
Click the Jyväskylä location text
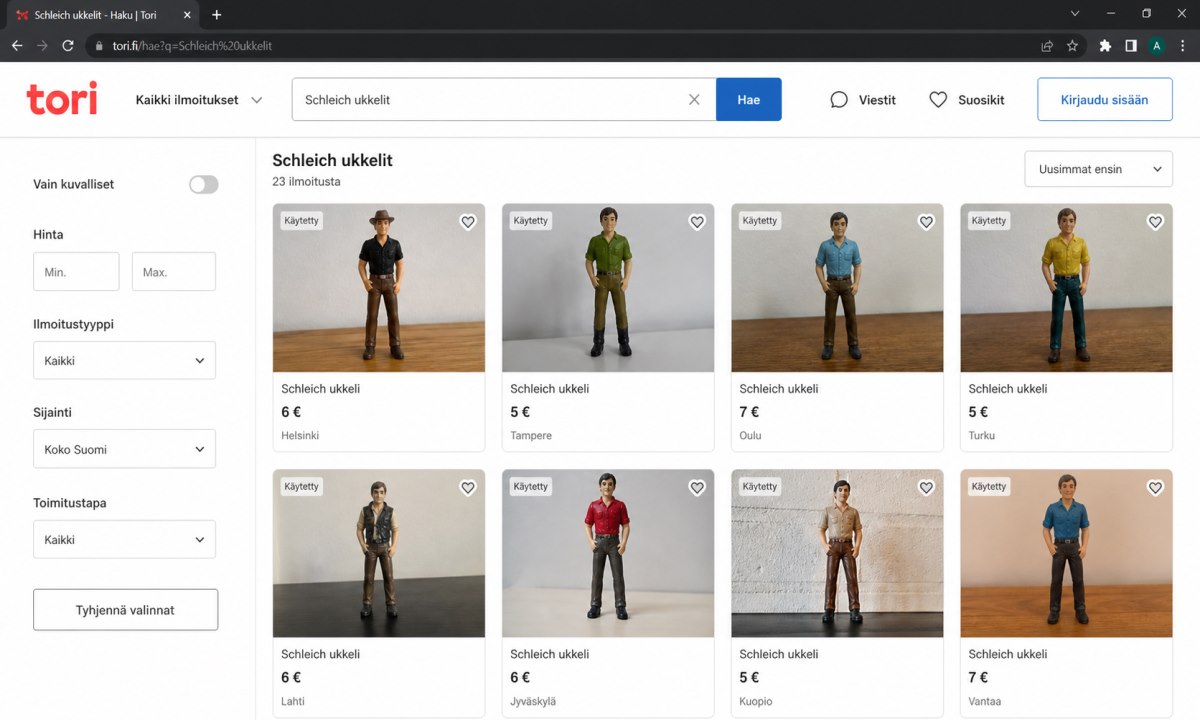(x=531, y=702)
